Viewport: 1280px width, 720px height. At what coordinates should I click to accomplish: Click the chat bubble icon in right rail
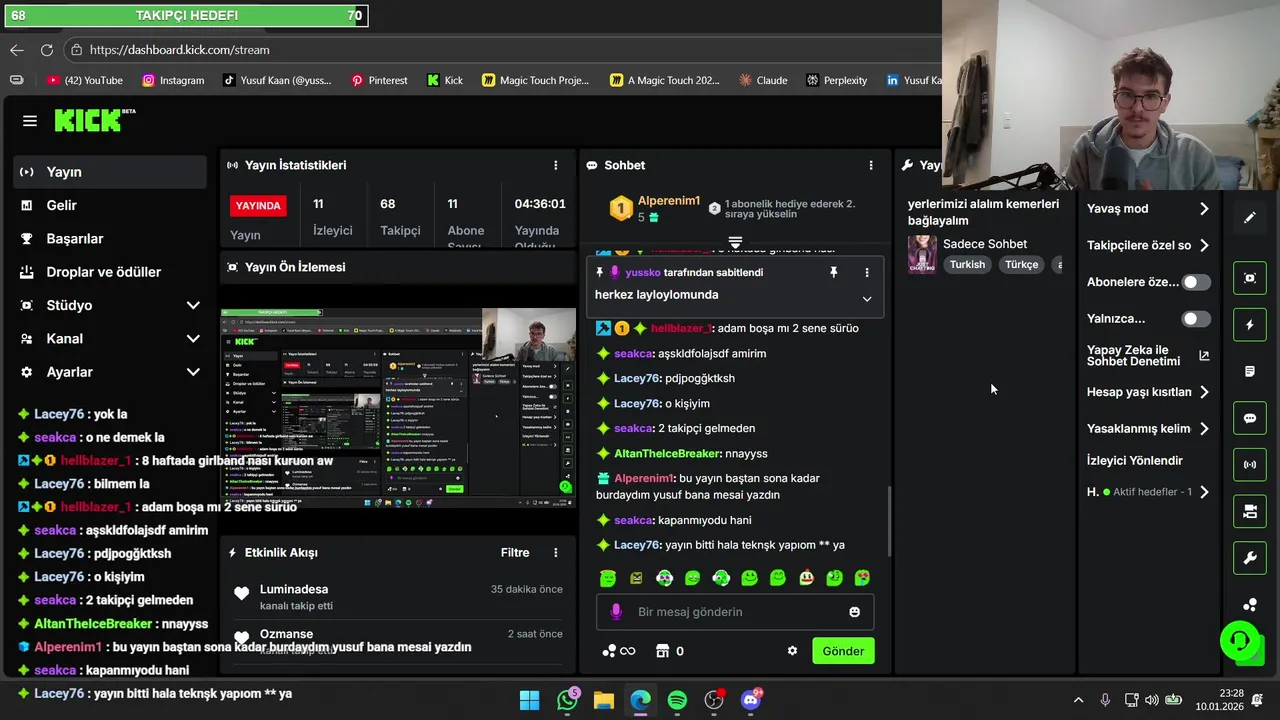coord(1250,418)
